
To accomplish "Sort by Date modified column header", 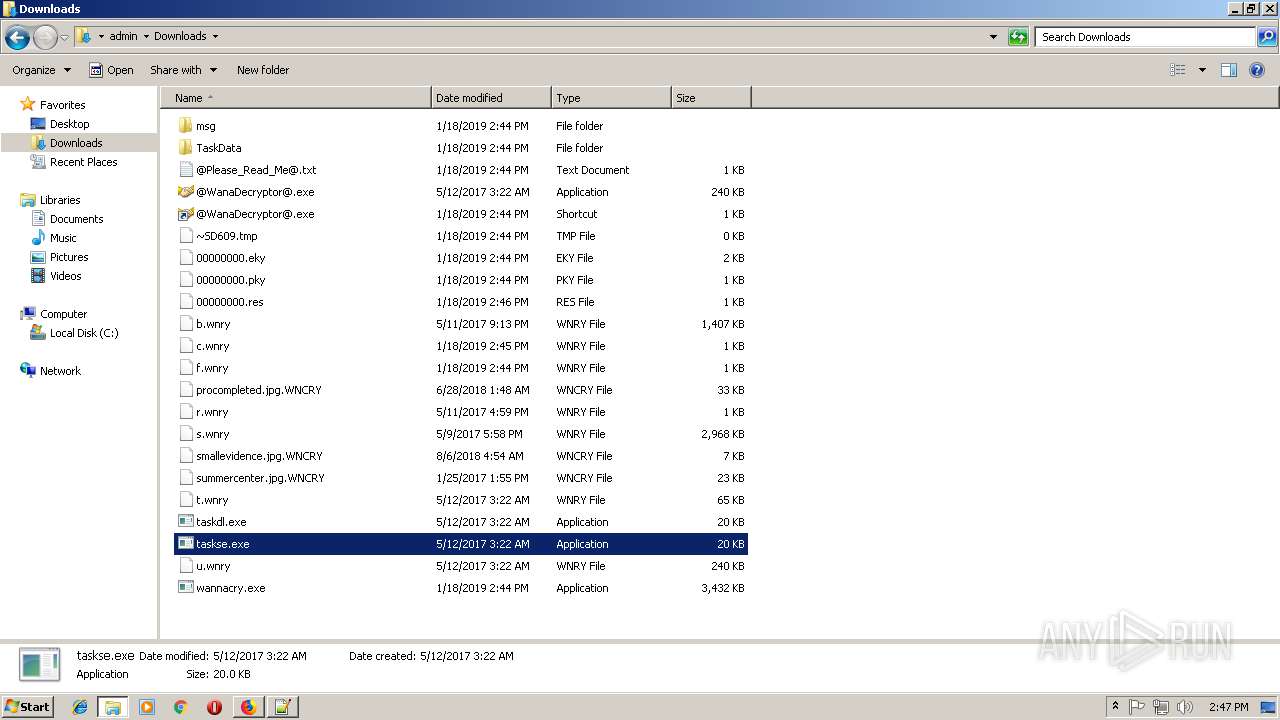I will coord(491,98).
